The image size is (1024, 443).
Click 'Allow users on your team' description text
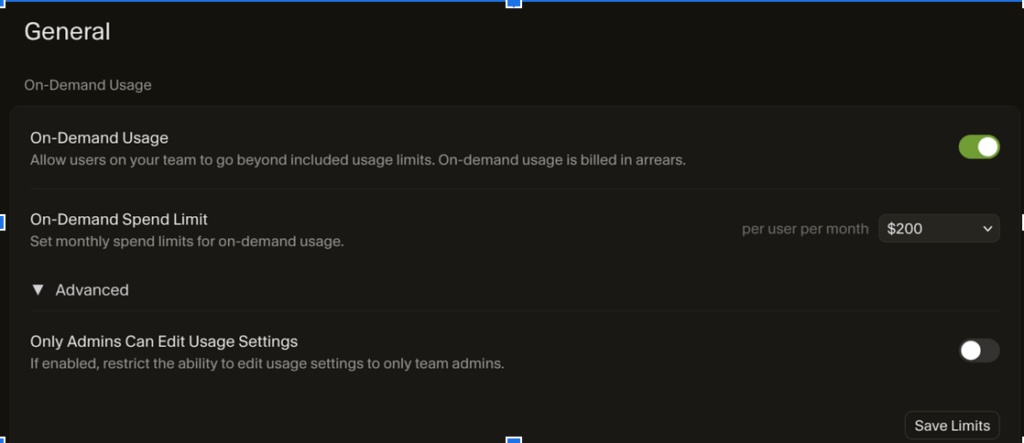(x=358, y=160)
